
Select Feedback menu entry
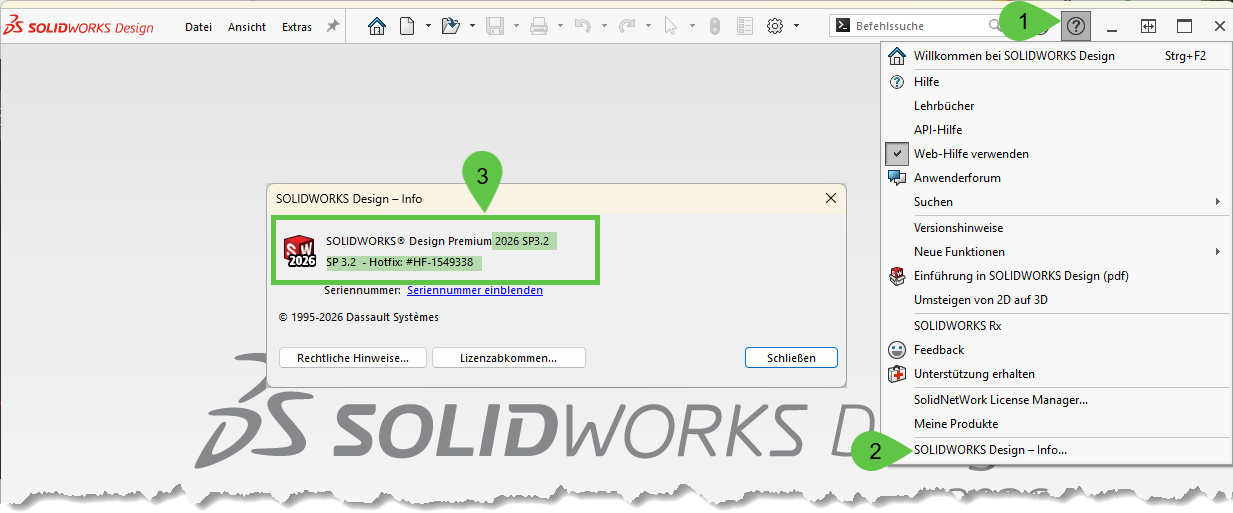[1055, 350]
